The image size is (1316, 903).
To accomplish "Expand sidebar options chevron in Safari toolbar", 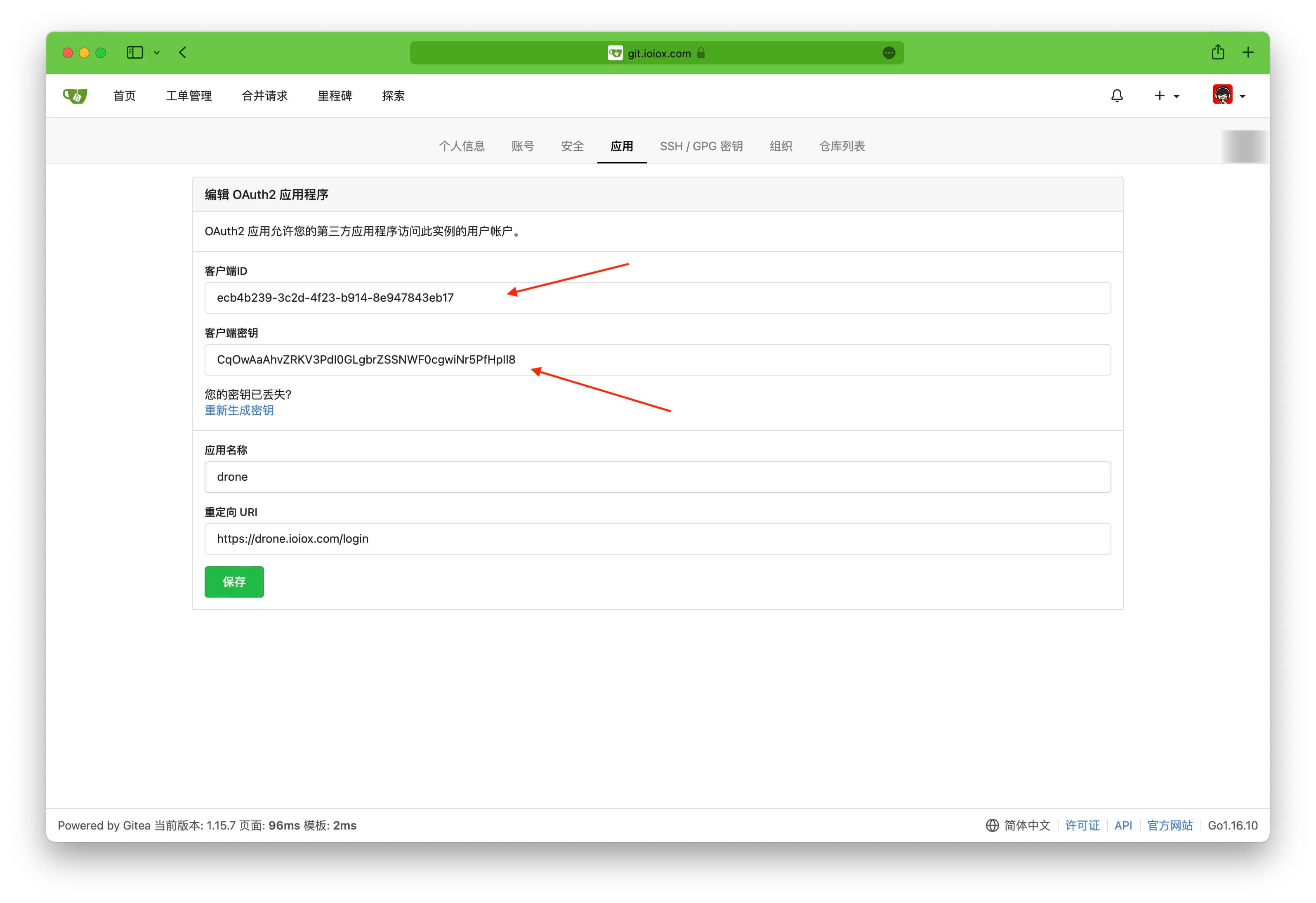I will coord(157,53).
